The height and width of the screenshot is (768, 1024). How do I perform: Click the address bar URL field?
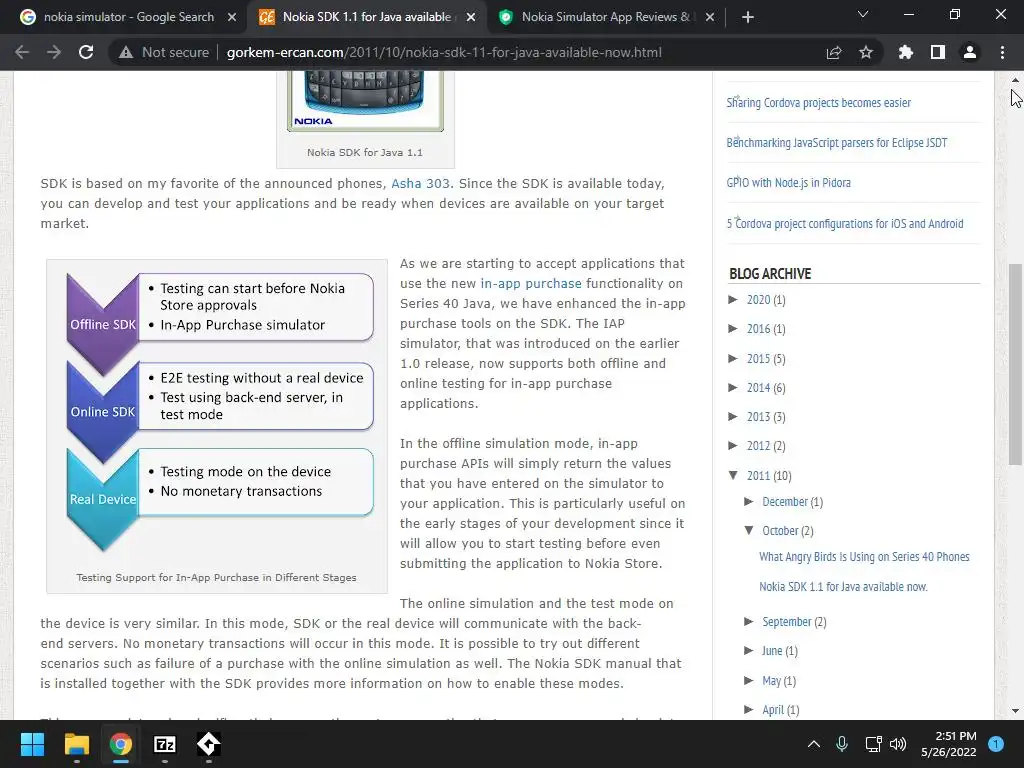[444, 52]
